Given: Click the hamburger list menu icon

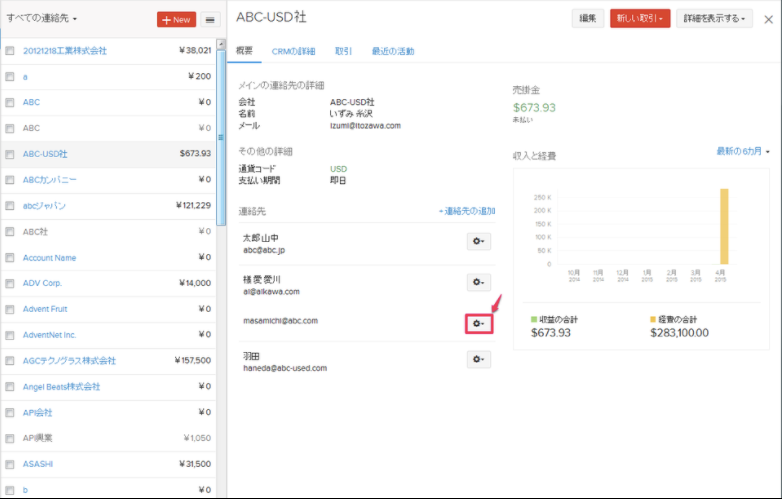Looking at the screenshot, I should tap(210, 19).
